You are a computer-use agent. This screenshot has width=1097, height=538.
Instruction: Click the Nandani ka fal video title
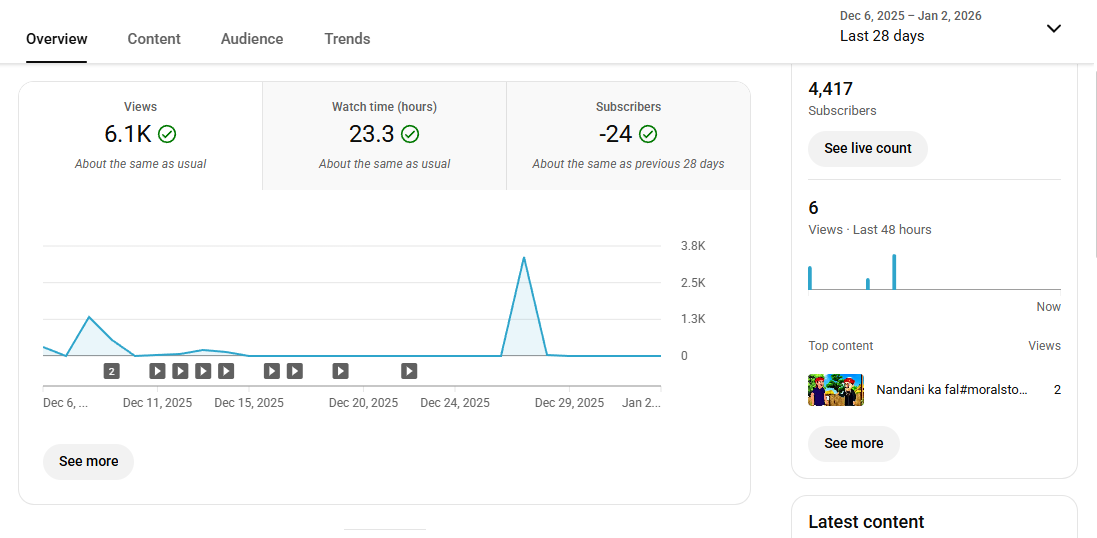[x=951, y=390]
